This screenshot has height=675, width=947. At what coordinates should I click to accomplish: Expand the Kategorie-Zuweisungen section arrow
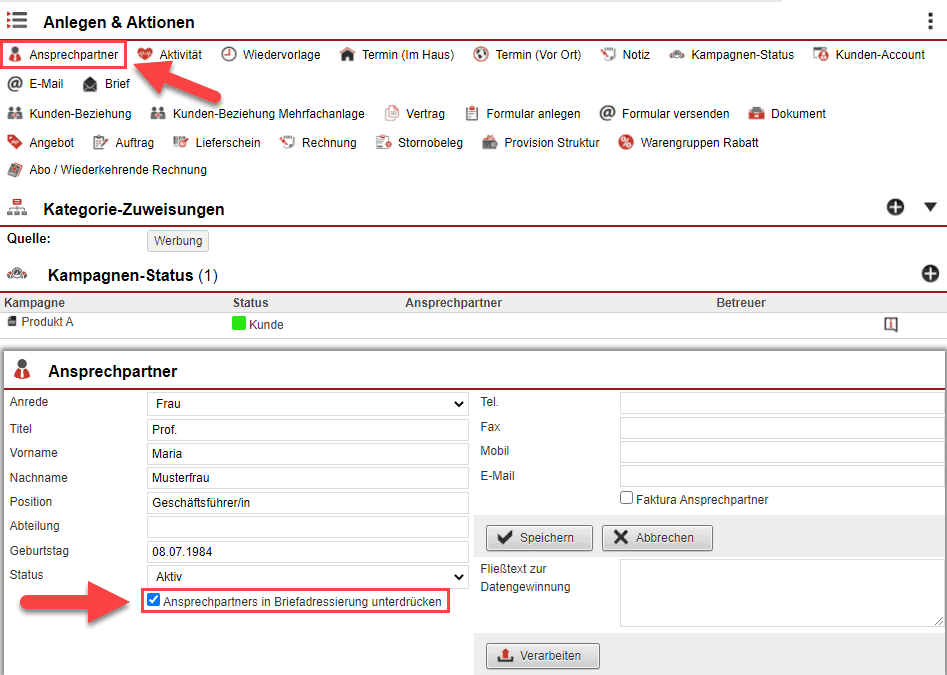coord(930,207)
